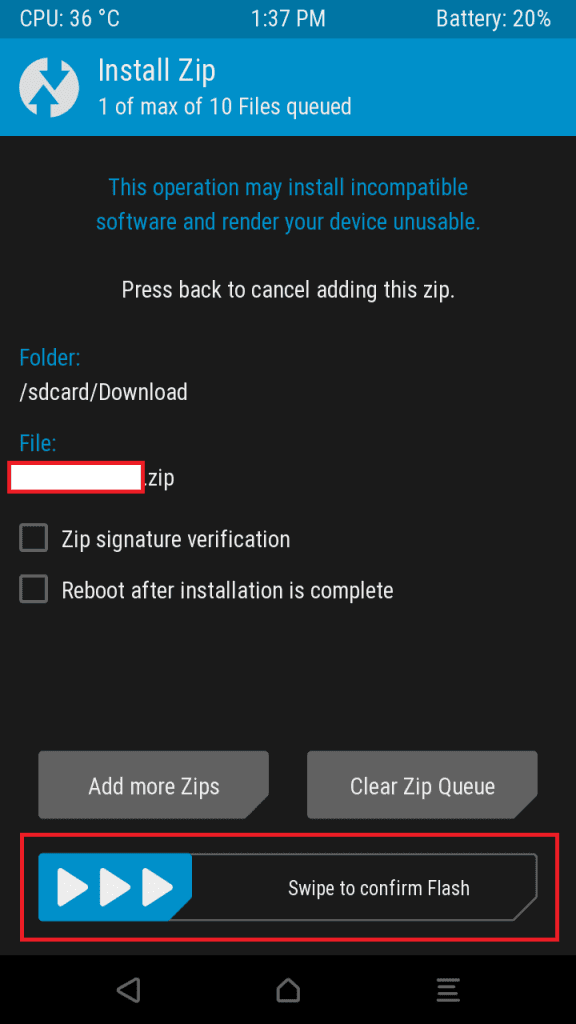
Task: Click the 1:37 PM clock display
Action: click(288, 18)
